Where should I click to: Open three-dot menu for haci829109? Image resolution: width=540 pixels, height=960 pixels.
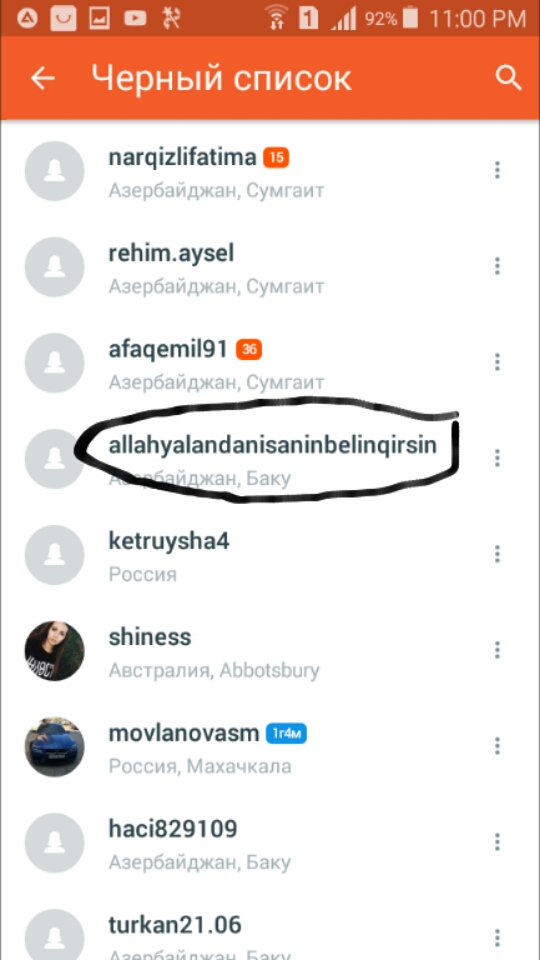[497, 842]
